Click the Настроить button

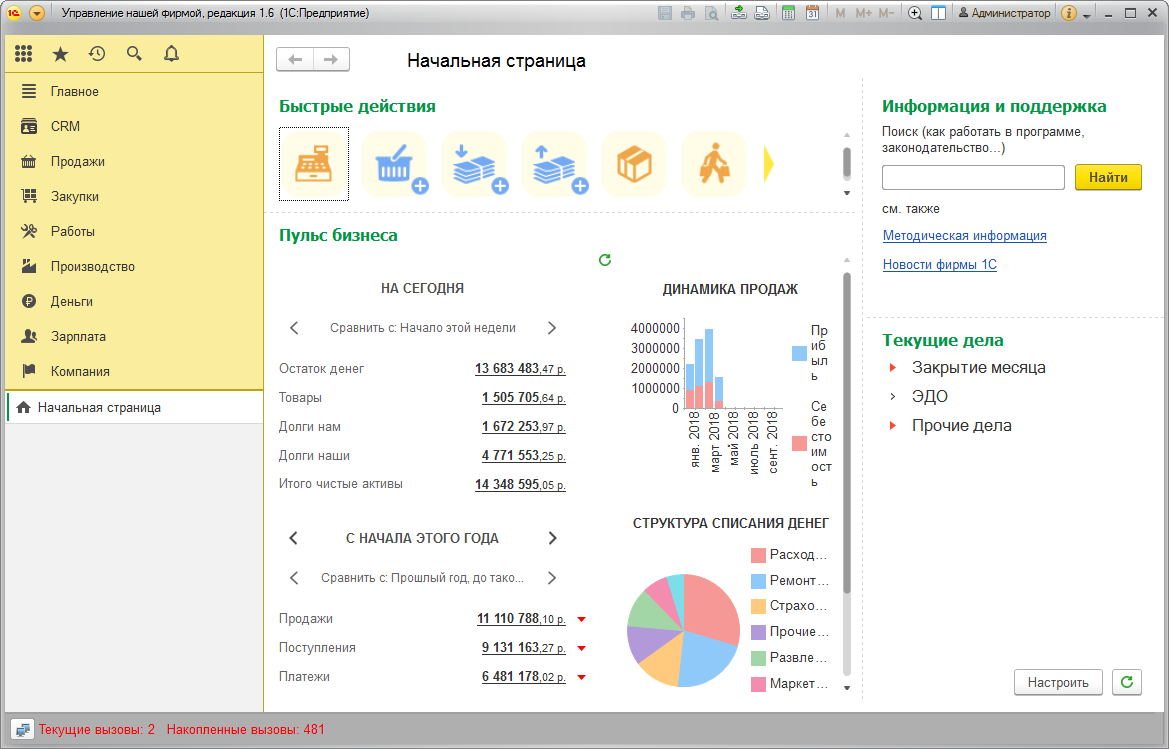pyautogui.click(x=1058, y=683)
